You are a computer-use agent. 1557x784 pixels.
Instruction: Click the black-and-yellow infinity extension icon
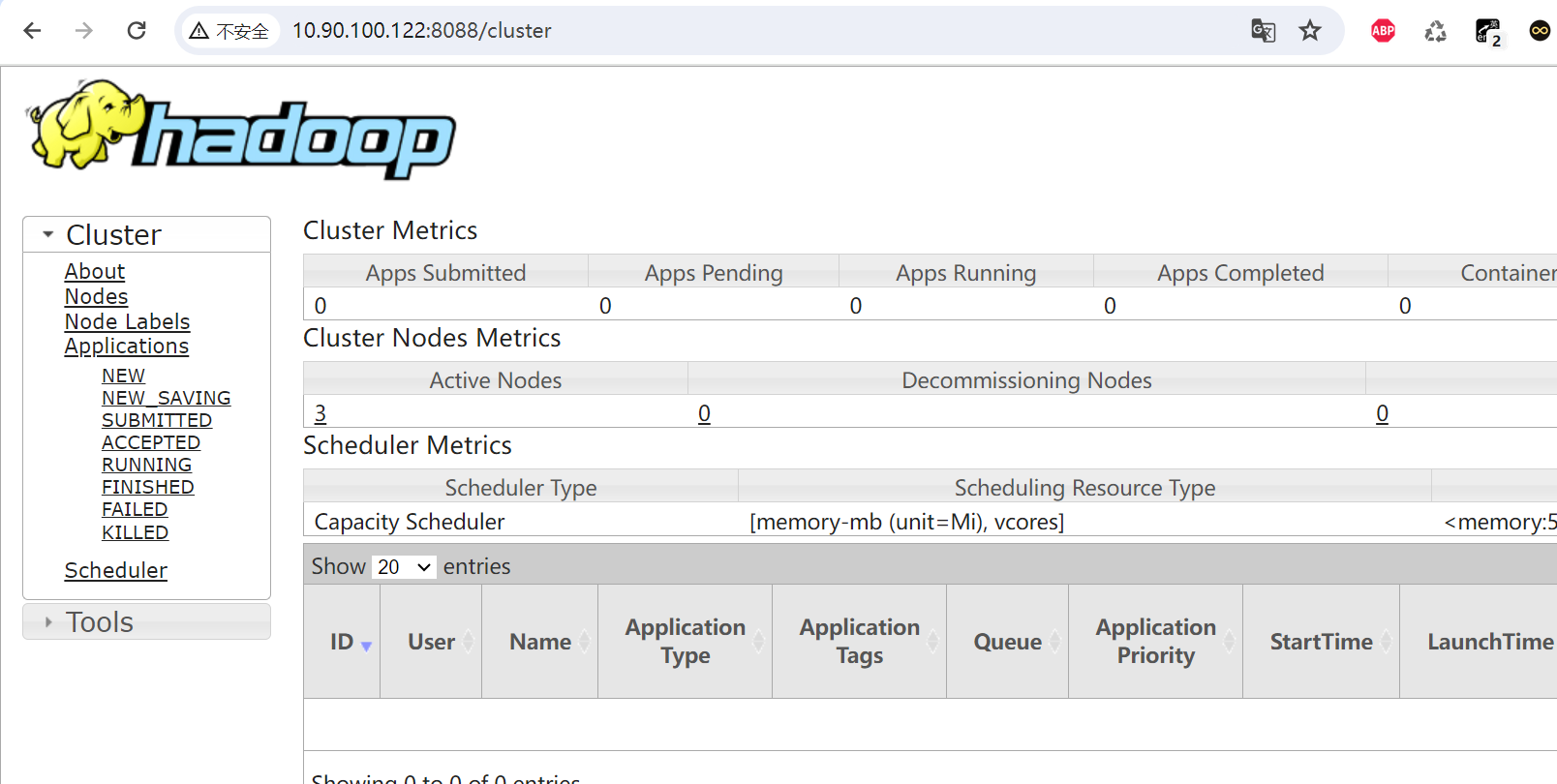1540,31
